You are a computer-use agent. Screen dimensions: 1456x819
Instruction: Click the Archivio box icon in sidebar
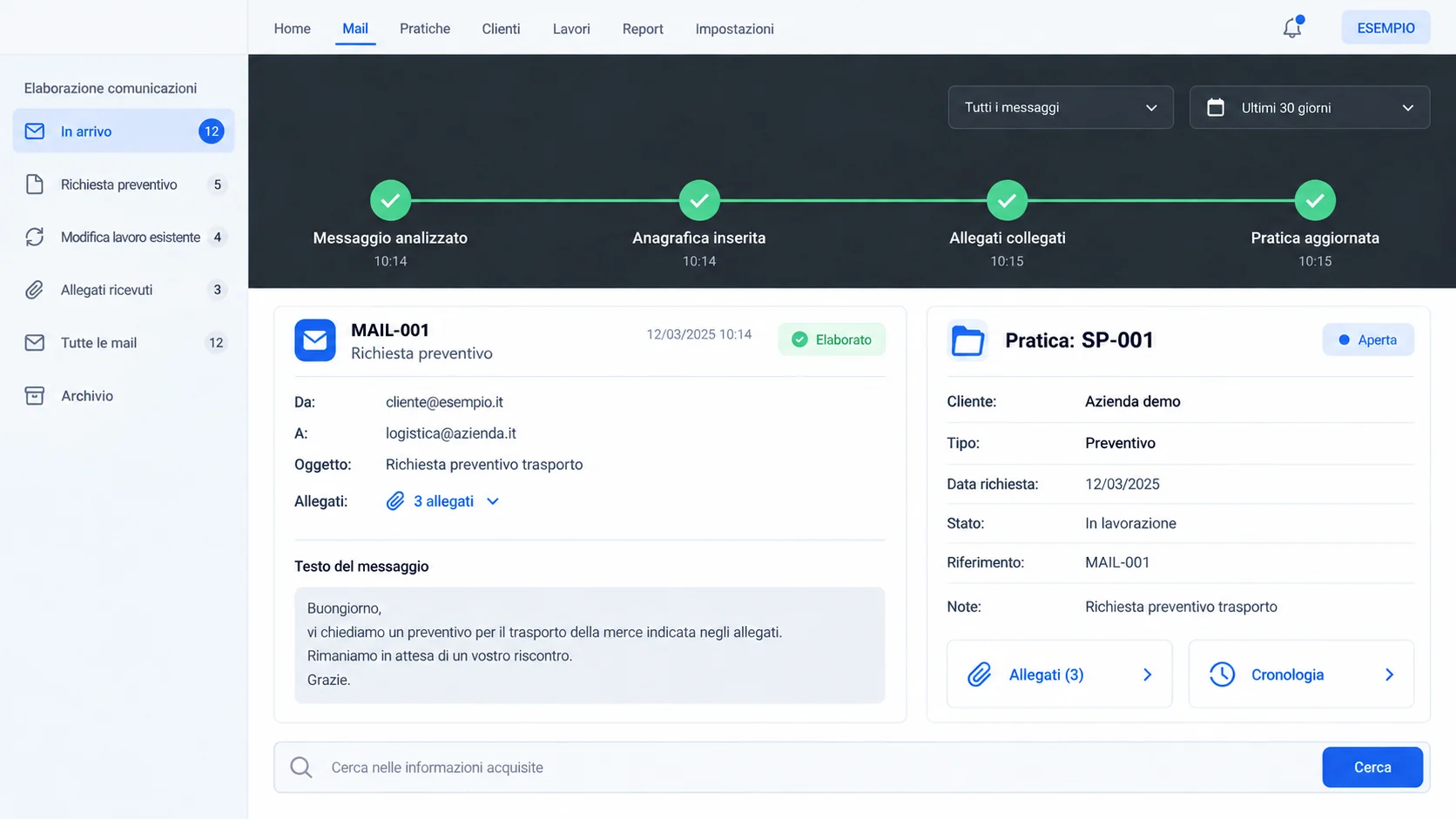click(x=35, y=396)
